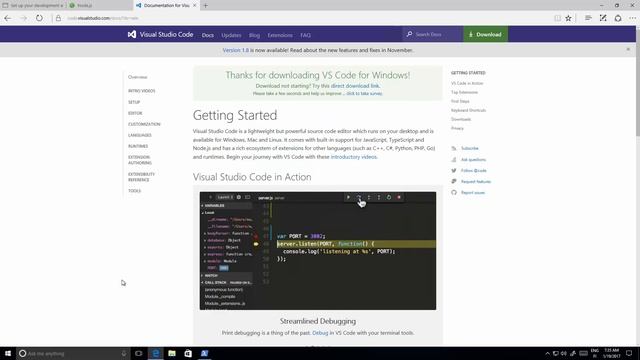Expand the Customization sidebar section
Screen dimensions: 640x360
144,124
